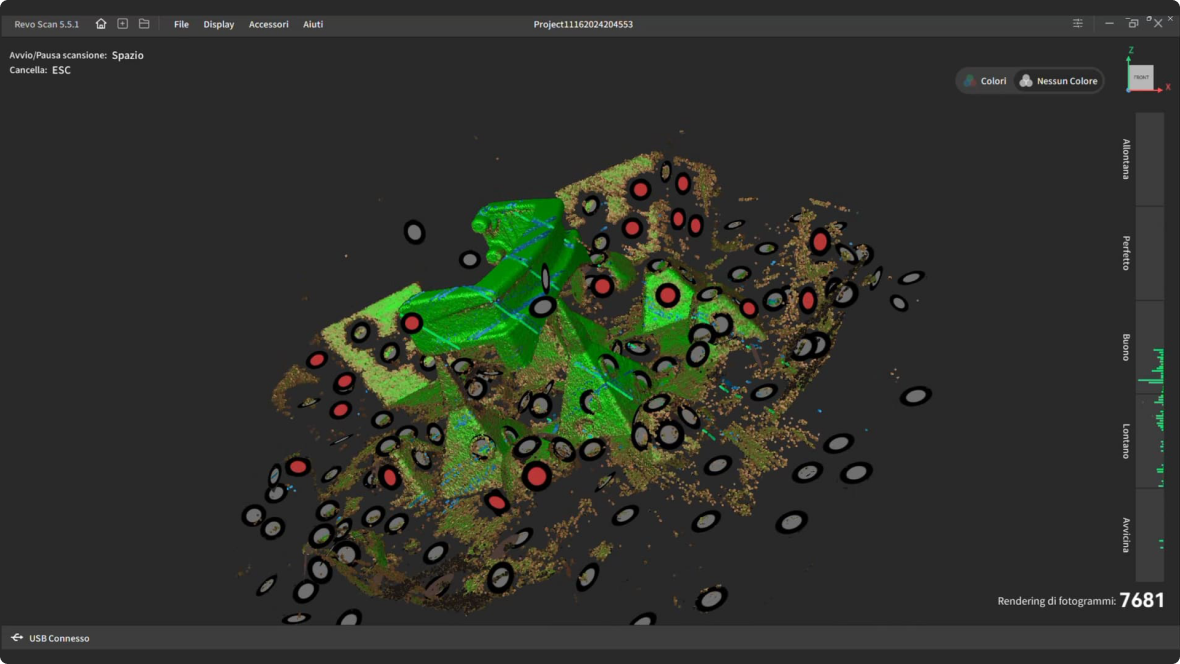
Task: Create a new project via plus icon
Action: click(x=123, y=24)
